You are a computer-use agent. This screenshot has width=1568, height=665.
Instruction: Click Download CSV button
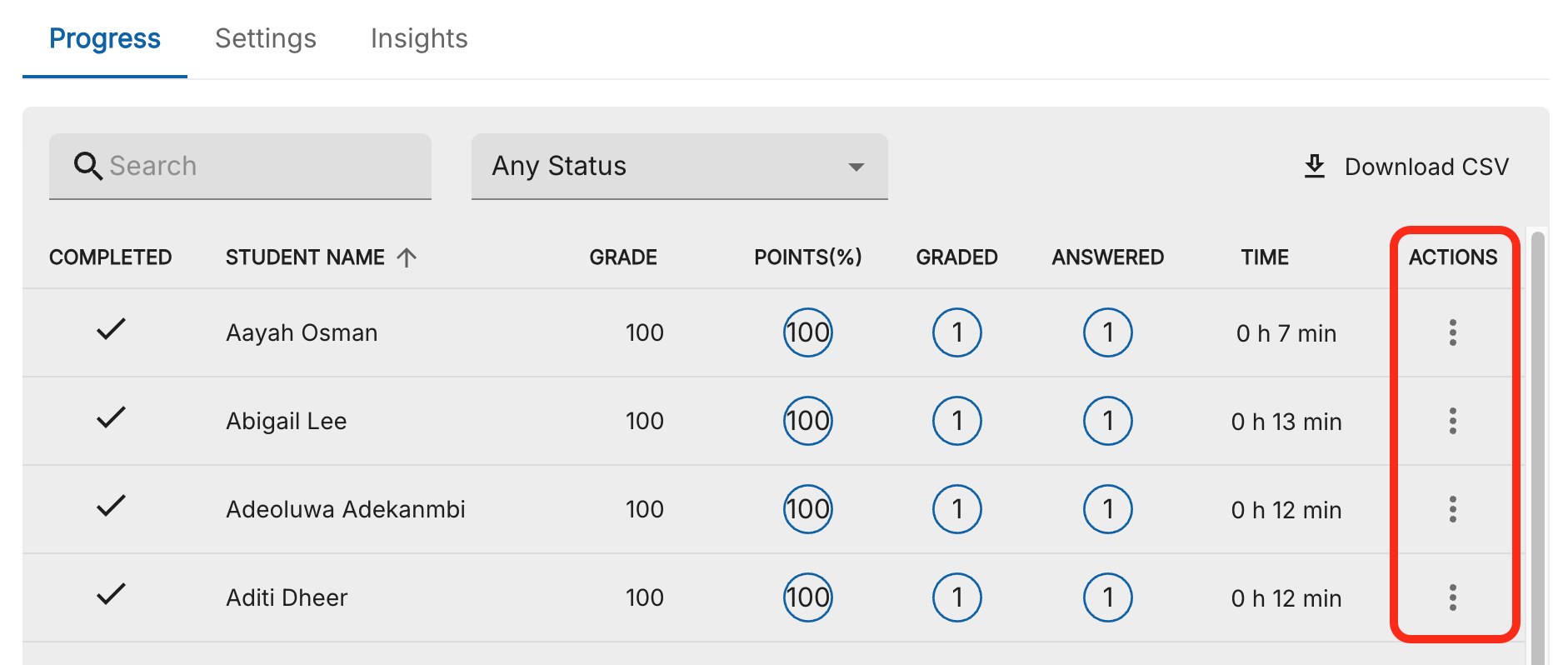[x=1406, y=167]
